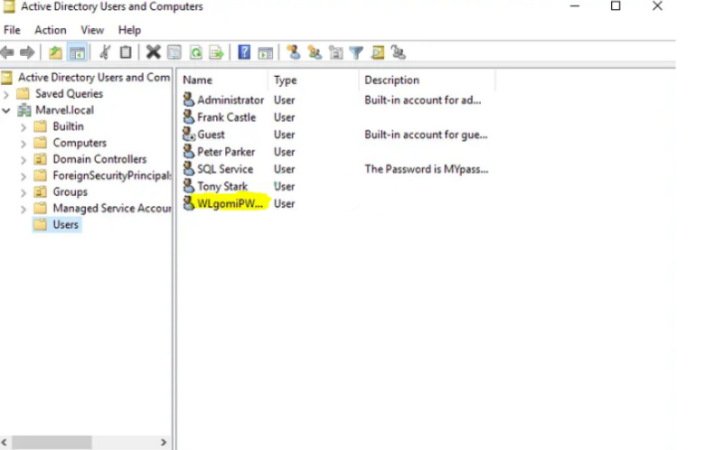This screenshot has width=724, height=450.
Task: Toggle the Show/Hide Console Tree button
Action: 77,52
